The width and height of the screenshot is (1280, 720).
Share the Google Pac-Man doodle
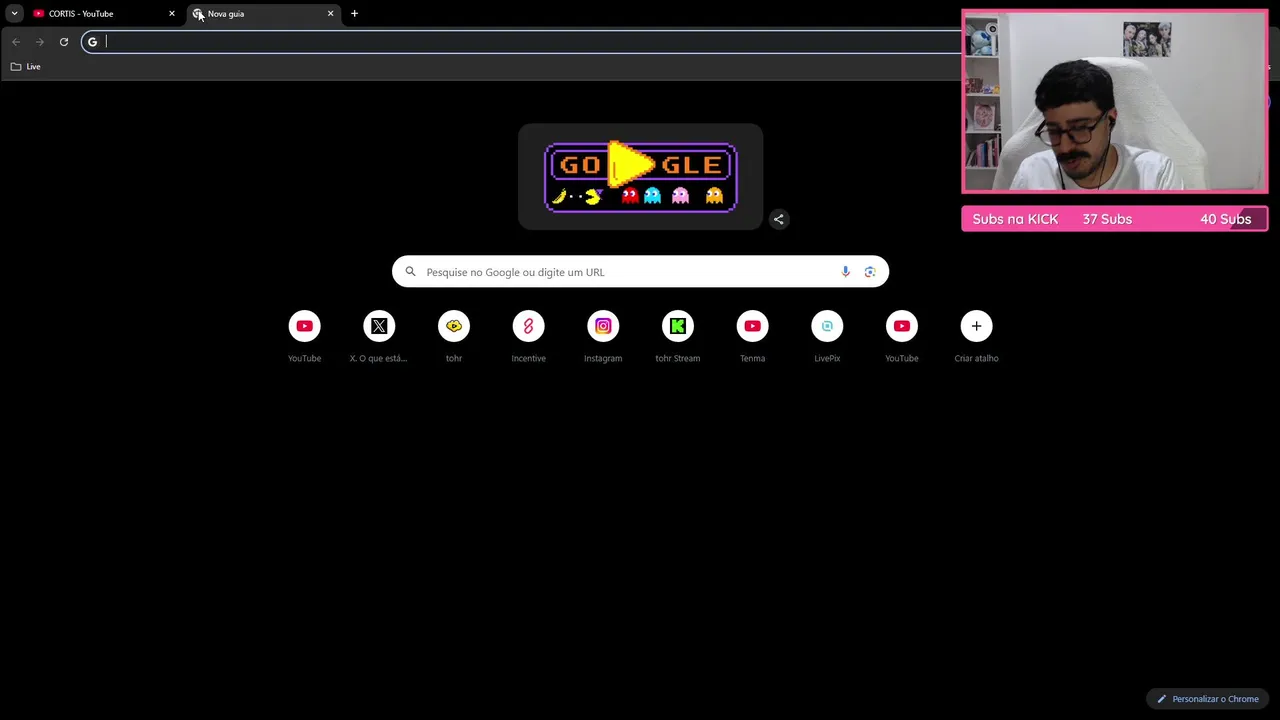[x=779, y=219]
